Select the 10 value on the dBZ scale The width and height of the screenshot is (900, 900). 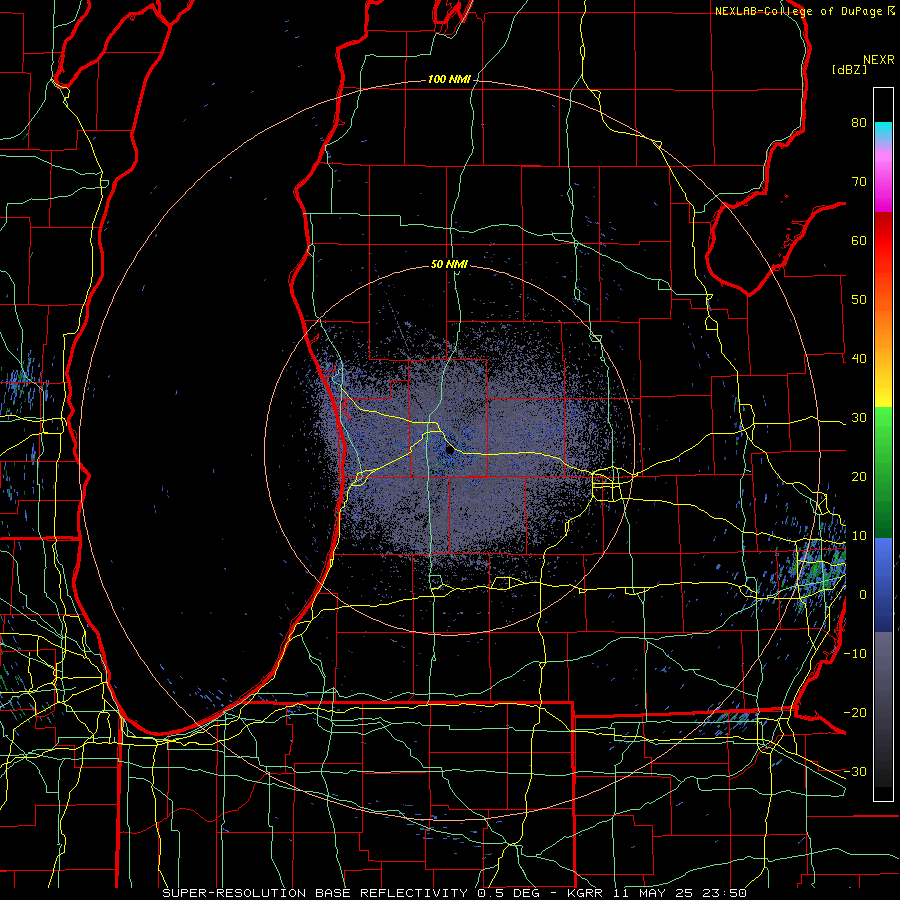click(859, 536)
